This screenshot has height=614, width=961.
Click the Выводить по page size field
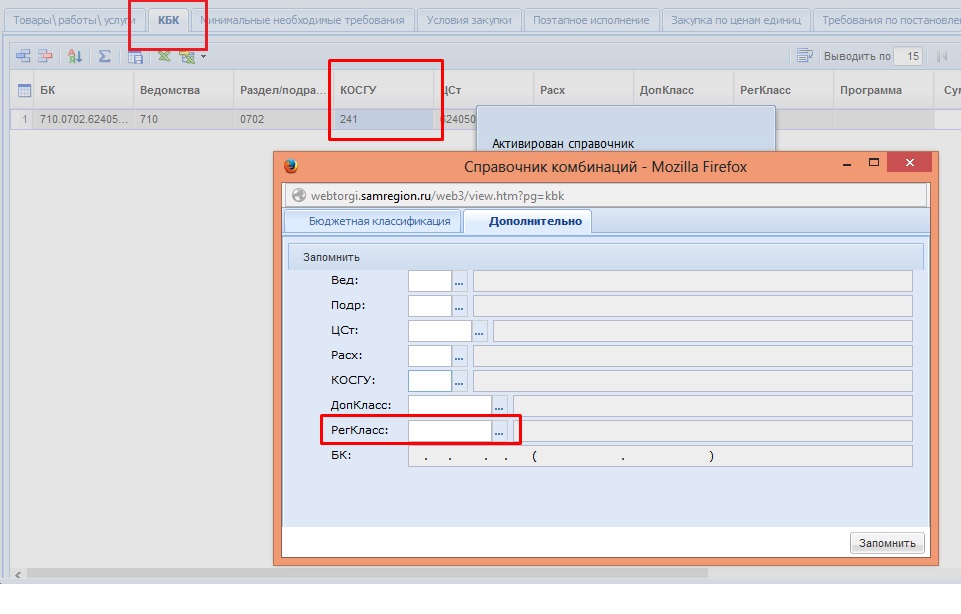click(909, 57)
